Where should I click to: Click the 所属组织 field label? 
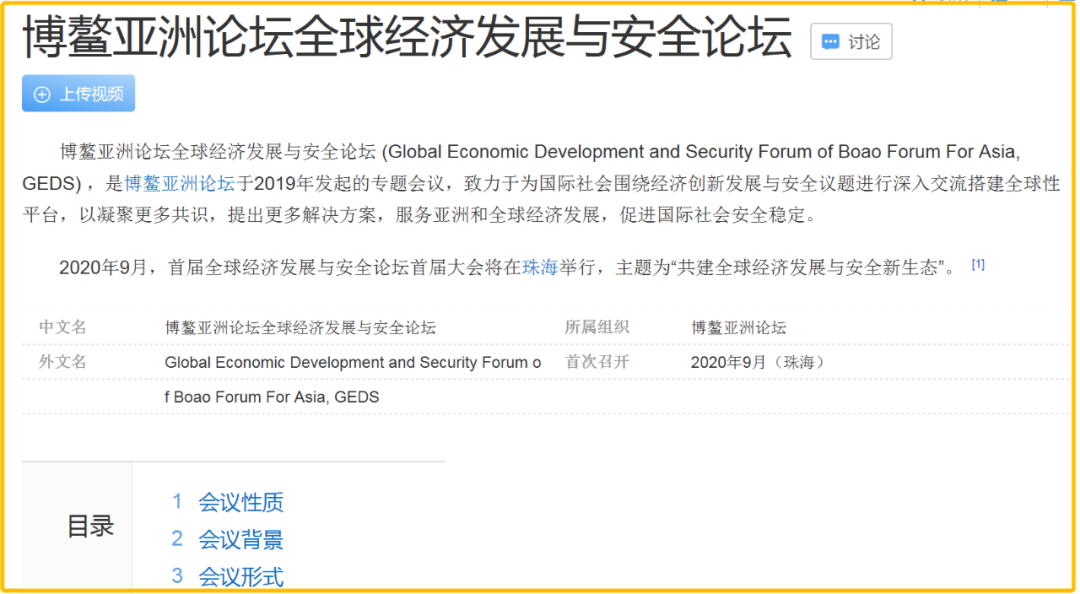597,327
